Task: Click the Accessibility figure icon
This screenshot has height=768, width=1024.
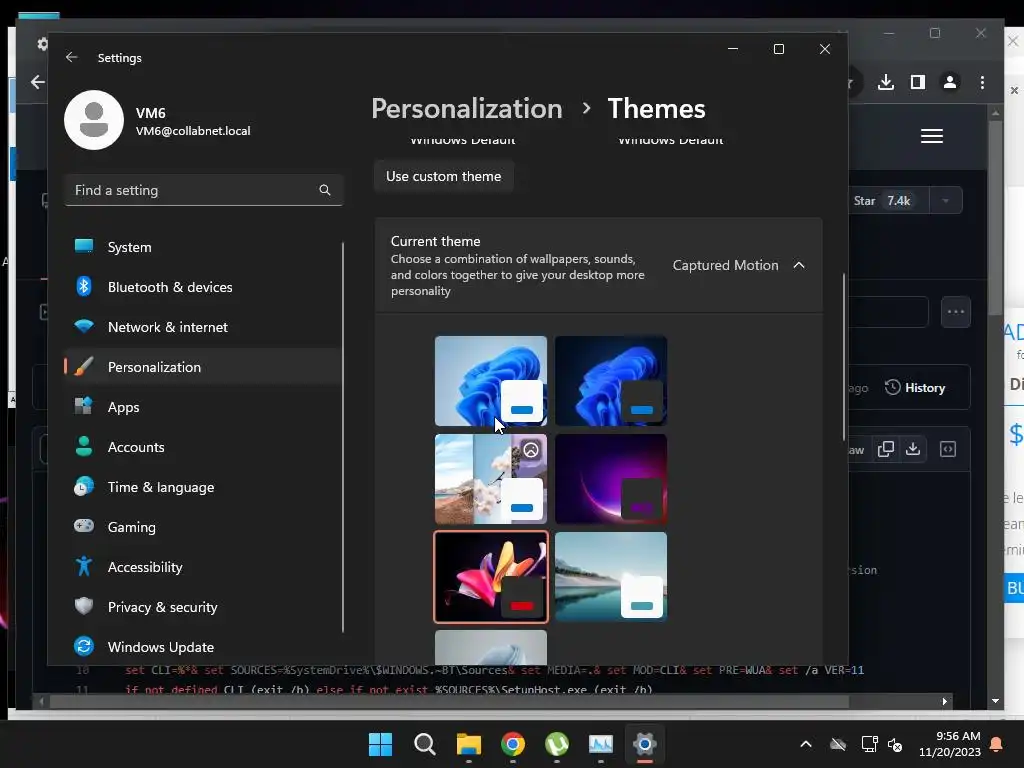Action: (x=84, y=566)
